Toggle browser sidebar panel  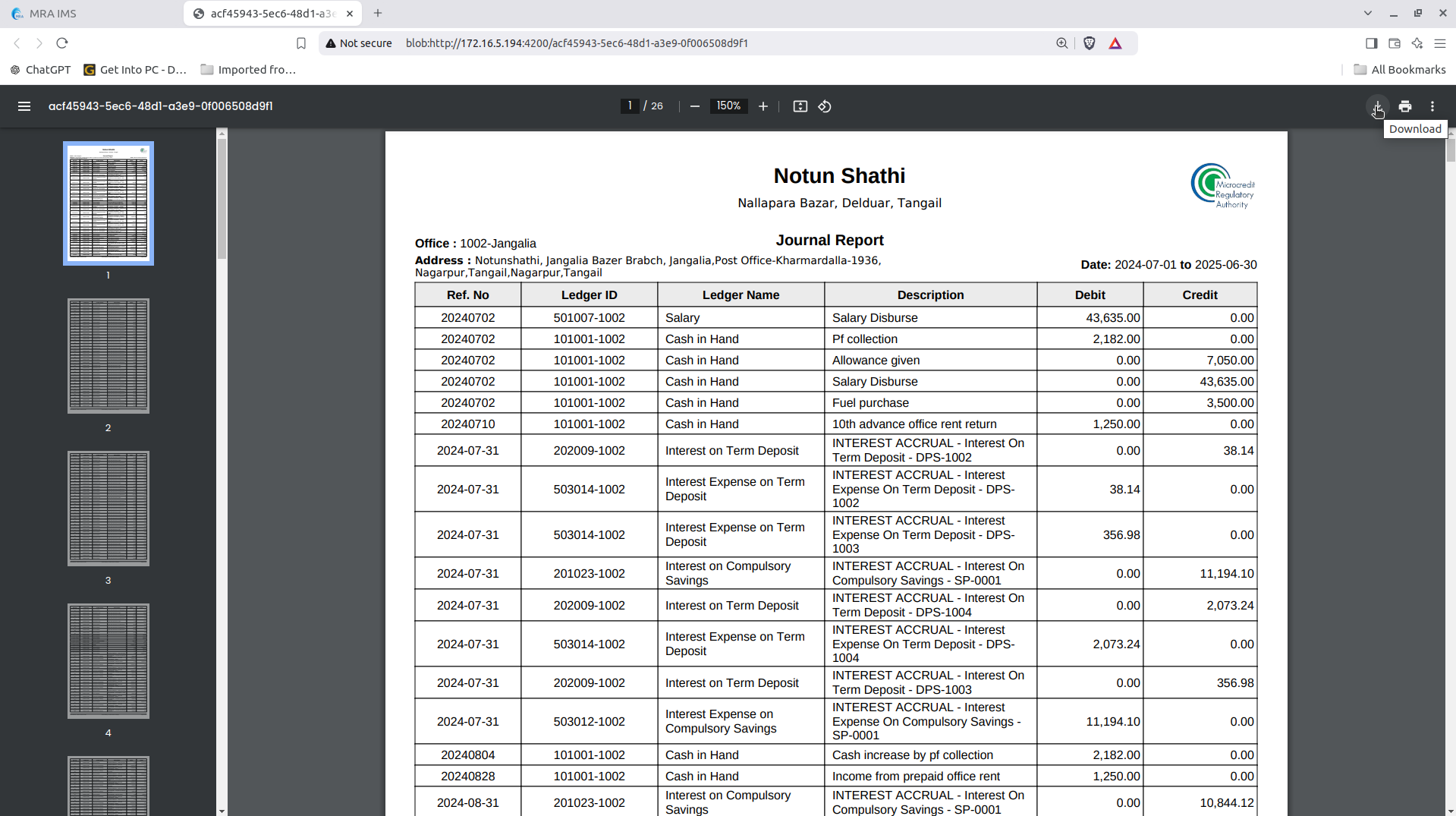click(1371, 43)
